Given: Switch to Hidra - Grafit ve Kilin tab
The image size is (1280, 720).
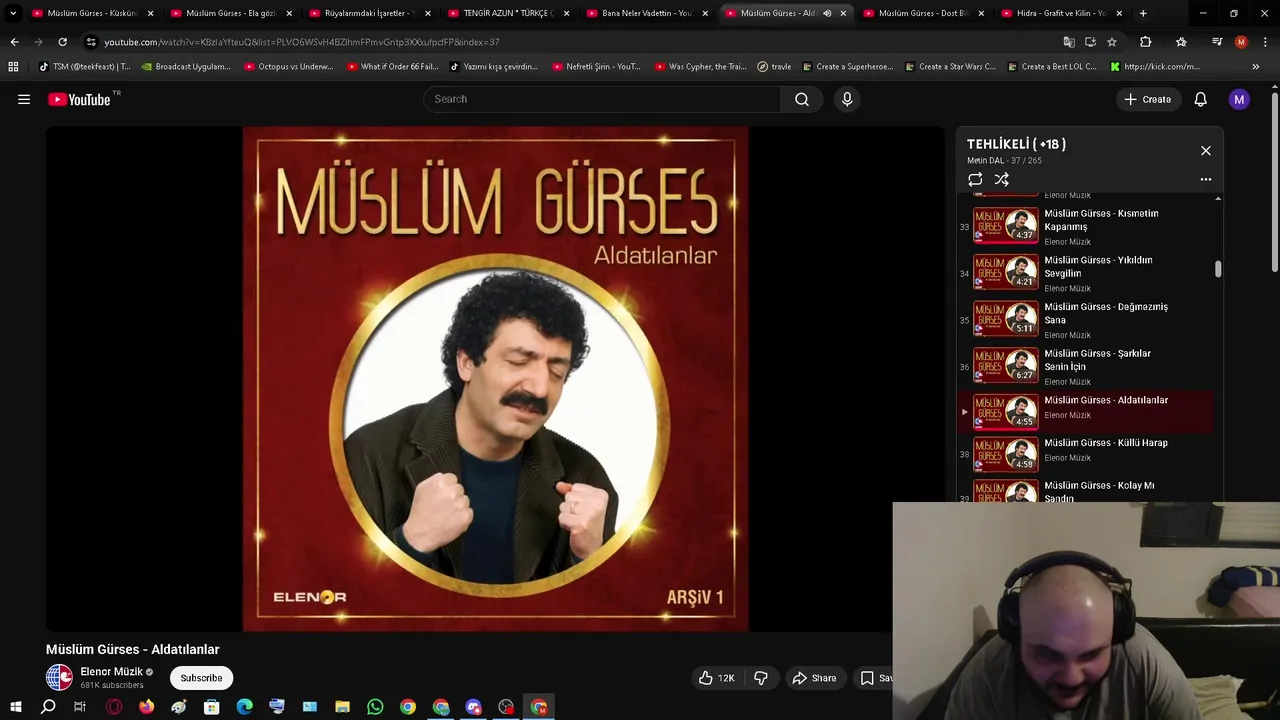Looking at the screenshot, I should 1061,13.
